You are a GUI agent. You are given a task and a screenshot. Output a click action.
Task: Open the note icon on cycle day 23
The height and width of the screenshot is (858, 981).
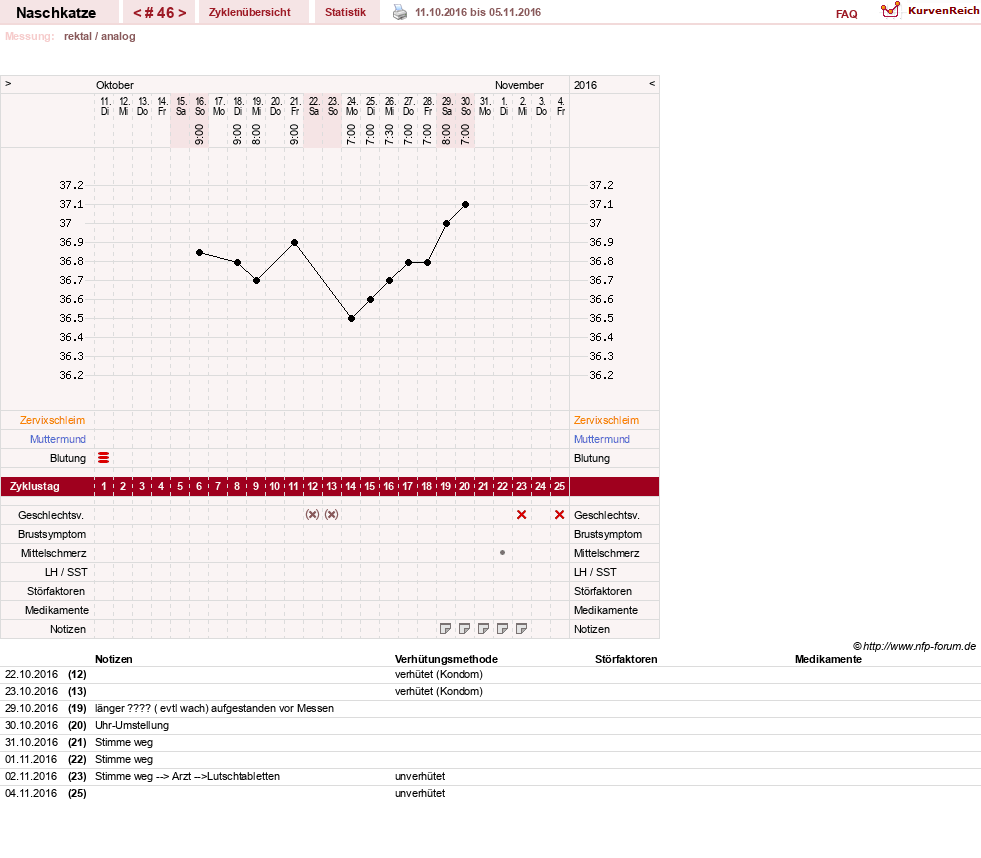(x=521, y=628)
